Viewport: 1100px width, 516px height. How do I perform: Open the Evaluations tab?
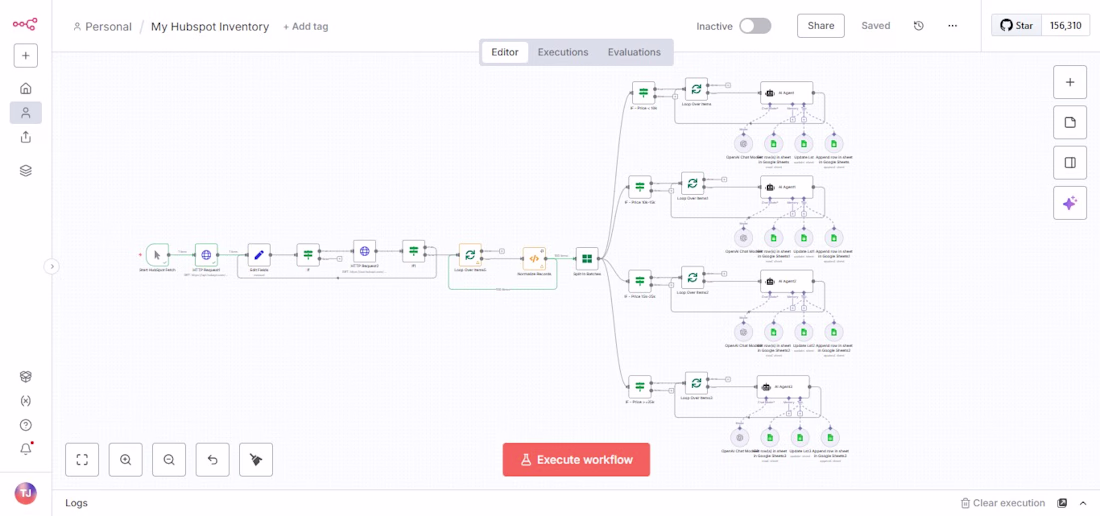point(634,52)
